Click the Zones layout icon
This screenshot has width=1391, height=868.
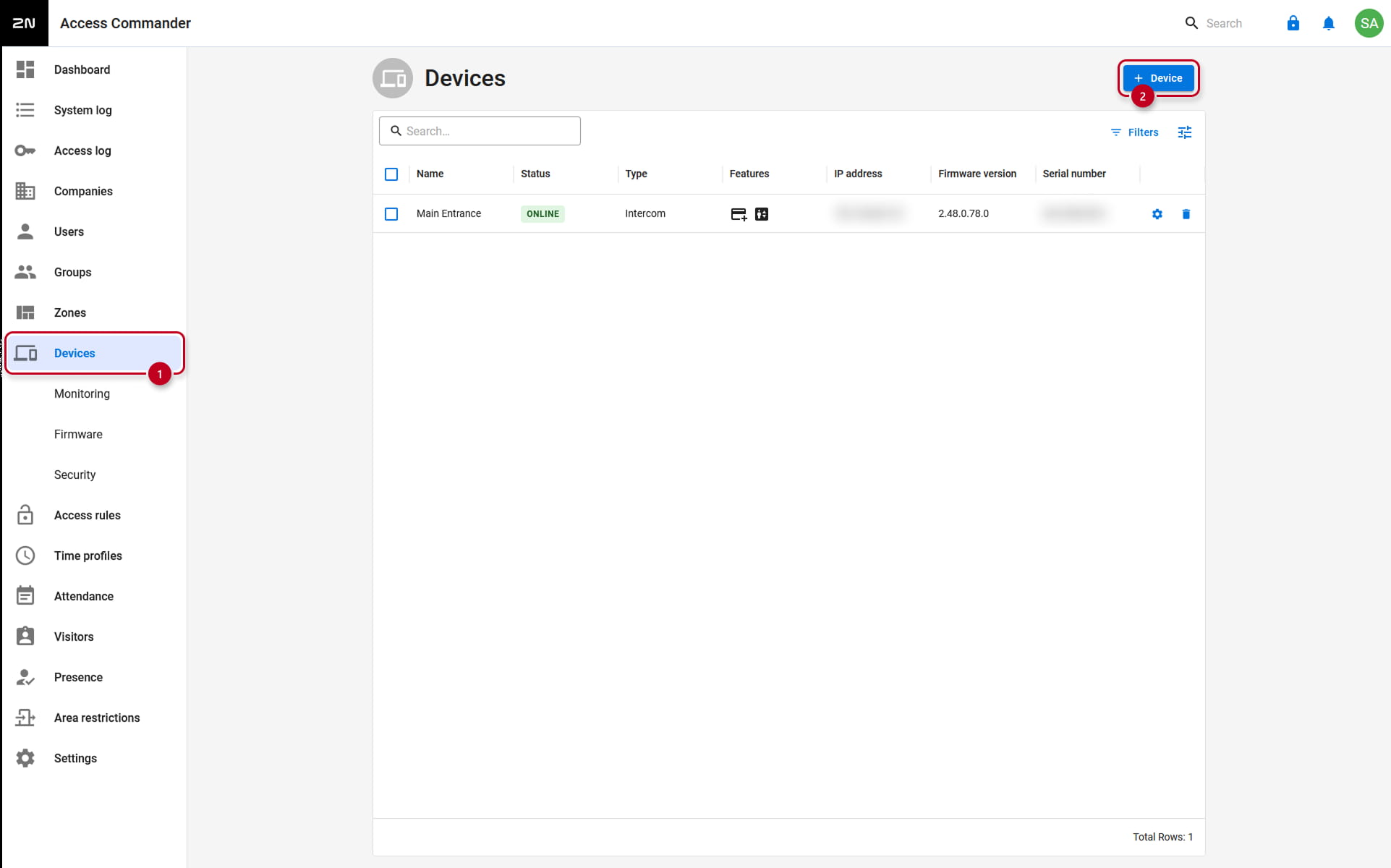(x=25, y=312)
